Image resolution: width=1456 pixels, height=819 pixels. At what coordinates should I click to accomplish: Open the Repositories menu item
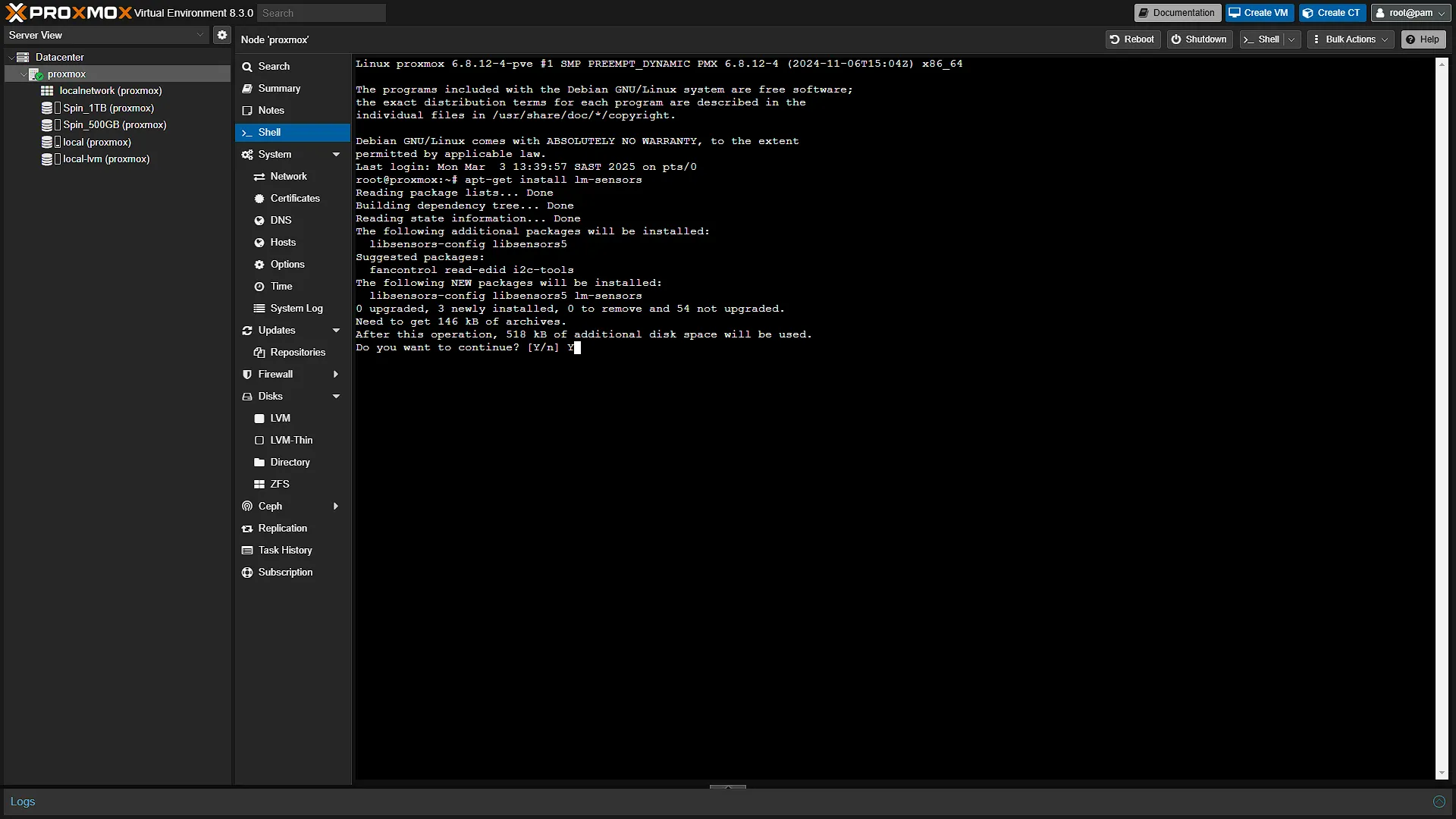pyautogui.click(x=293, y=353)
